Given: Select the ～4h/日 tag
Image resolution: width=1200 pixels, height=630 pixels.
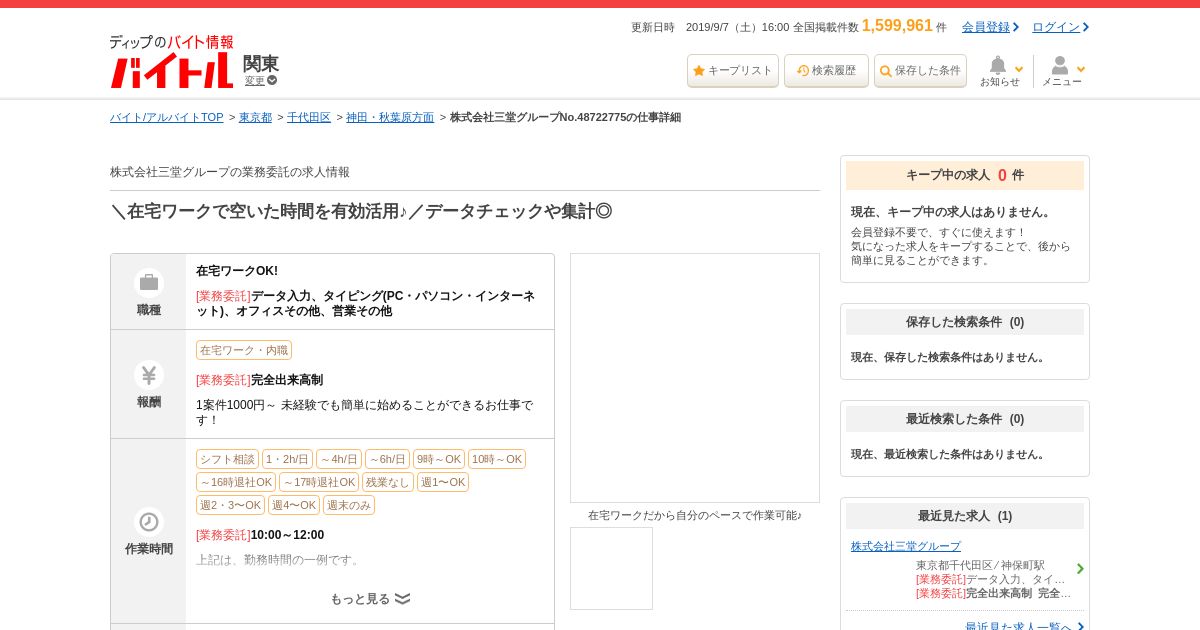Looking at the screenshot, I should coord(339,459).
